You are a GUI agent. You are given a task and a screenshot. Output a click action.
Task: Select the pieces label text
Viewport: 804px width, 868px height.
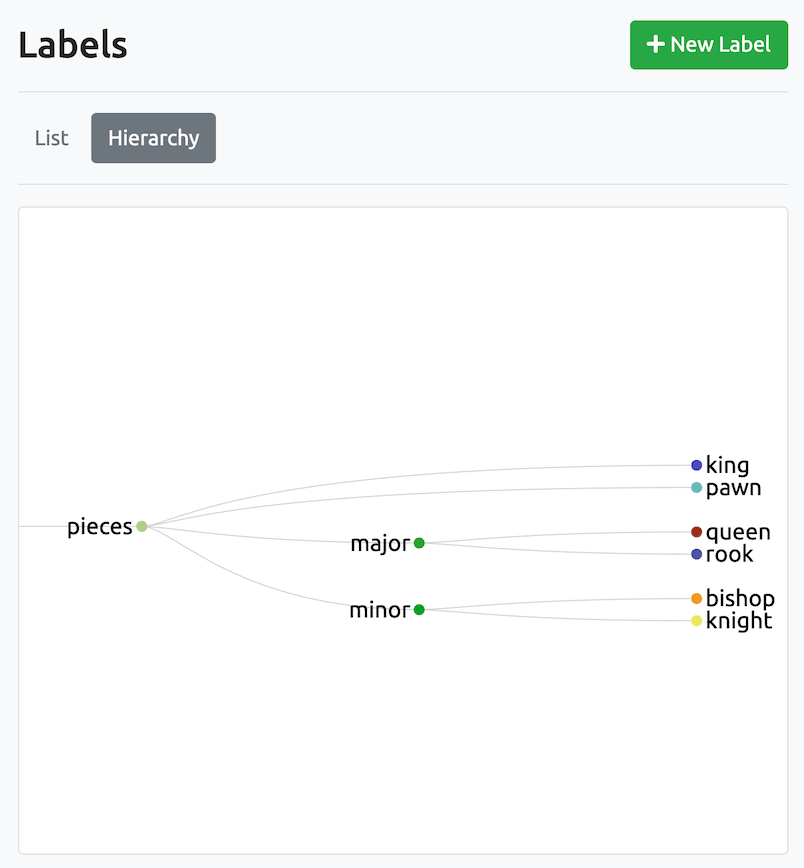pos(100,527)
